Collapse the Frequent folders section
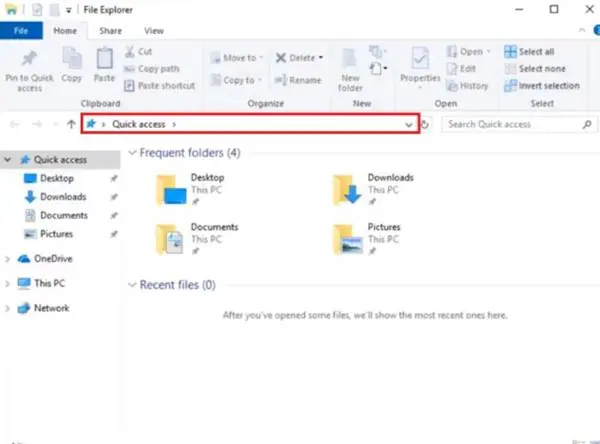Viewport: 600px width, 444px height. [x=132, y=153]
